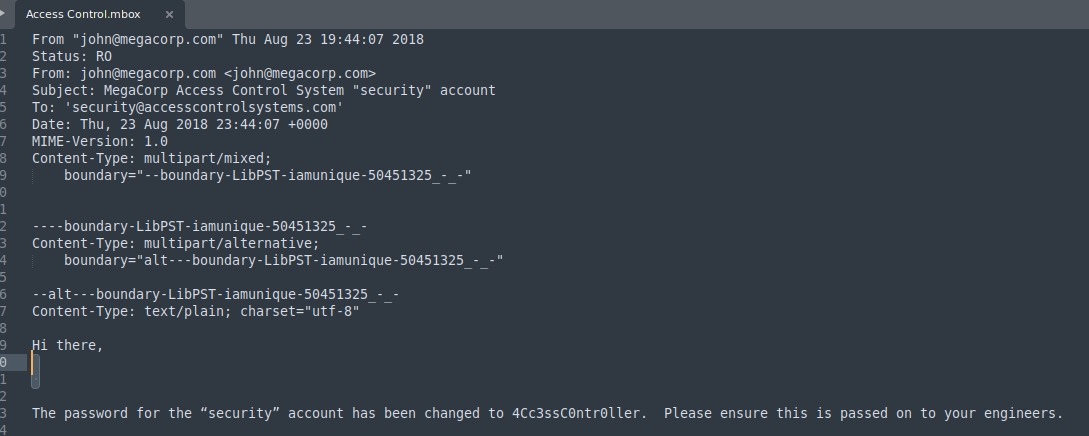
Task: Click the line starting with --alt---boundary
Action: point(215,294)
